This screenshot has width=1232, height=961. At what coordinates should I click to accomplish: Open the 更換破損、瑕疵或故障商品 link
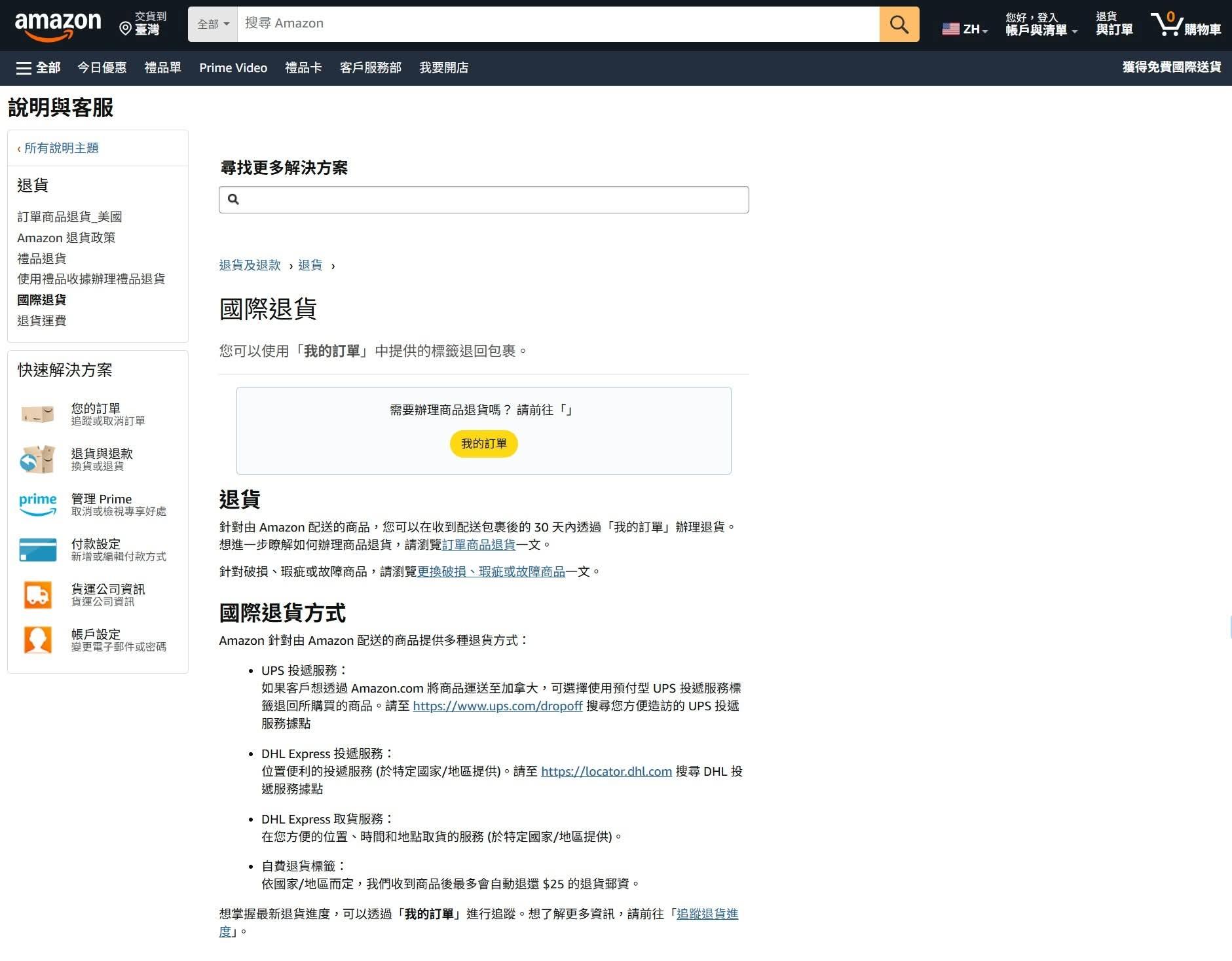(x=491, y=571)
